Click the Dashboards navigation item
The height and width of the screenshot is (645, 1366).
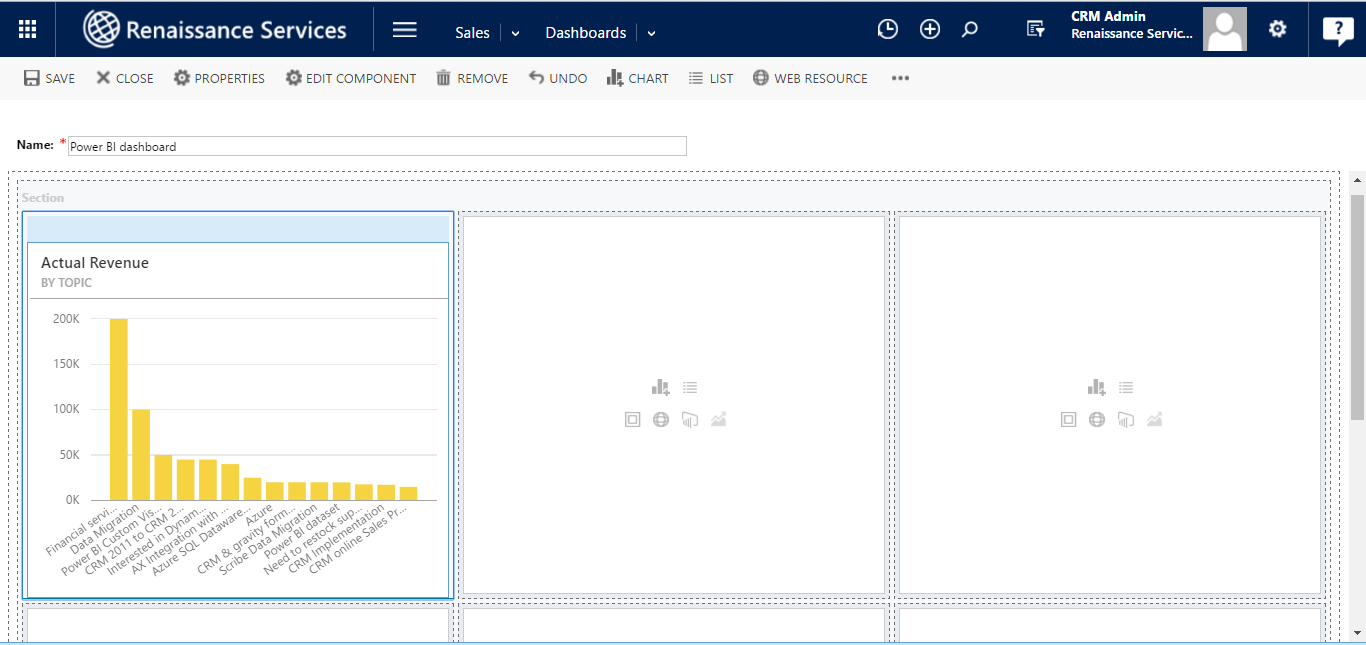click(x=585, y=33)
